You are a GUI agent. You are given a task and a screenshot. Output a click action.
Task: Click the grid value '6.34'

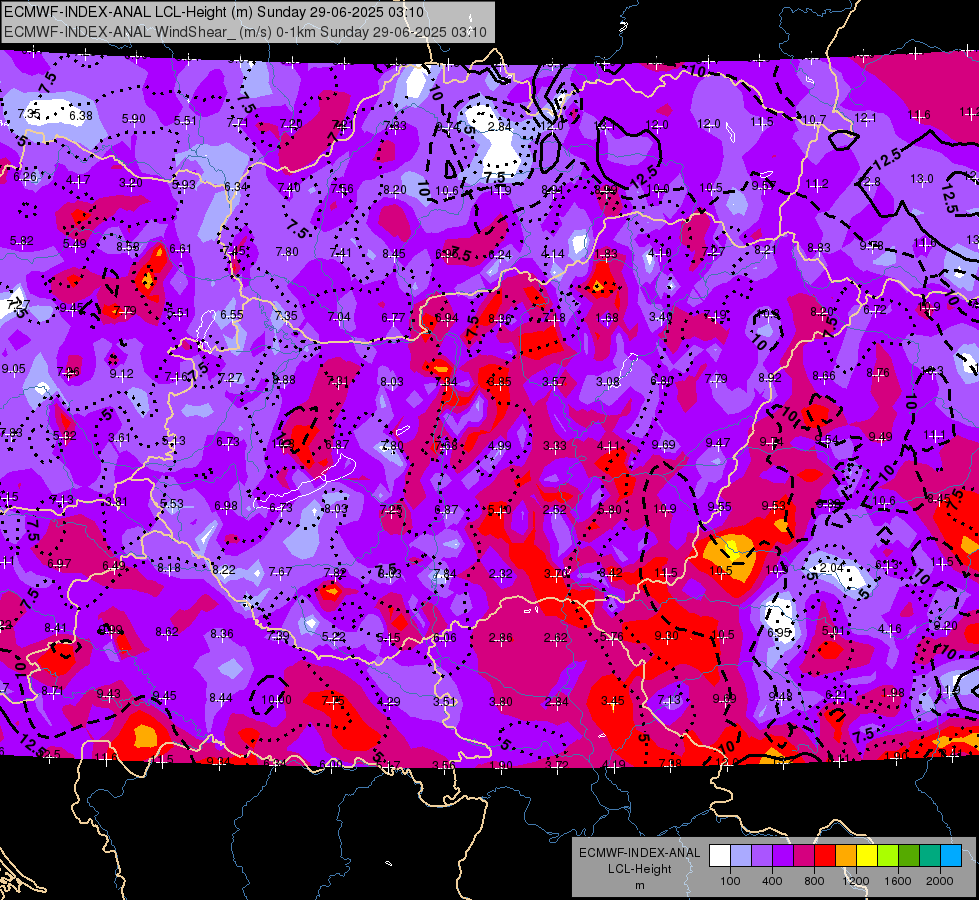(236, 186)
